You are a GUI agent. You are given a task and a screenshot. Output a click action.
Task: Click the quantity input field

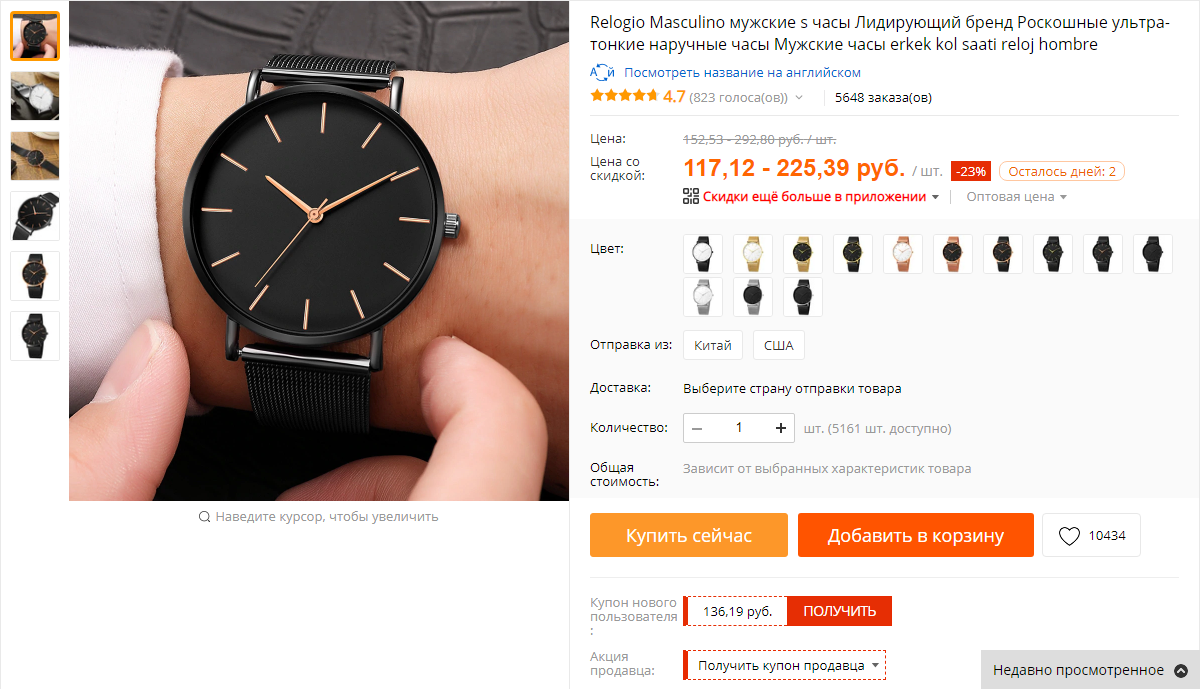point(739,428)
